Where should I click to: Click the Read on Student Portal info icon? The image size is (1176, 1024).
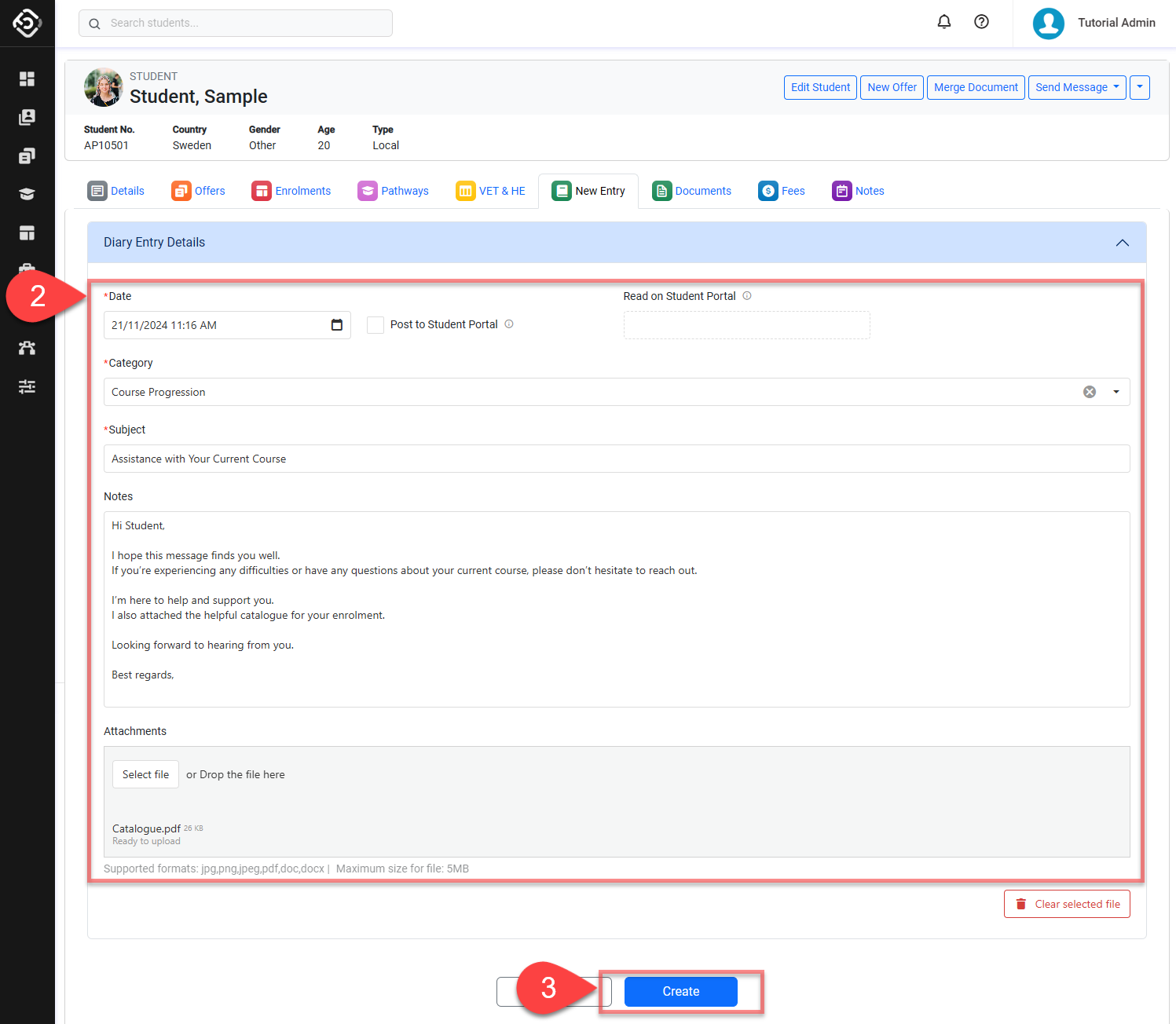click(x=747, y=296)
